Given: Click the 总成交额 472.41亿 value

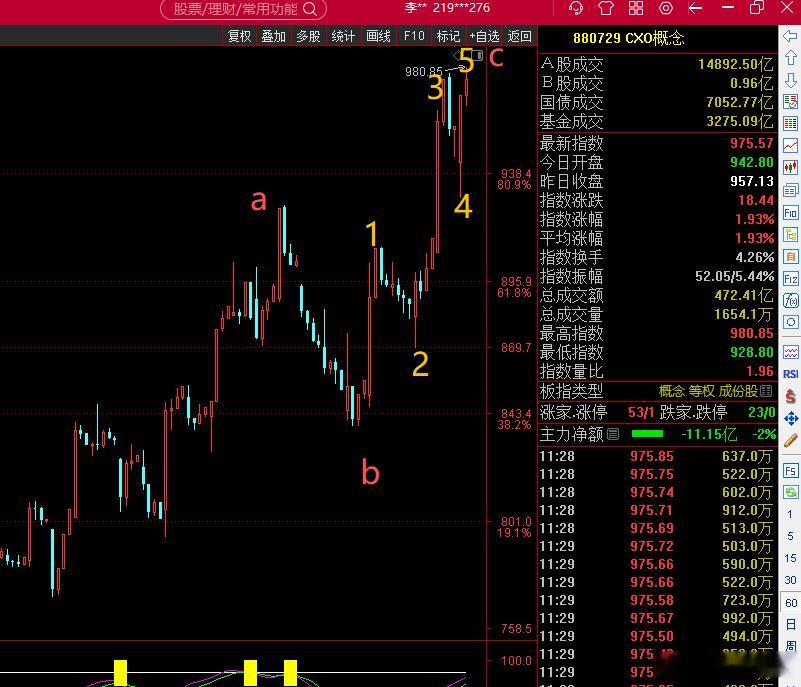Looking at the screenshot, I should coord(744,295).
